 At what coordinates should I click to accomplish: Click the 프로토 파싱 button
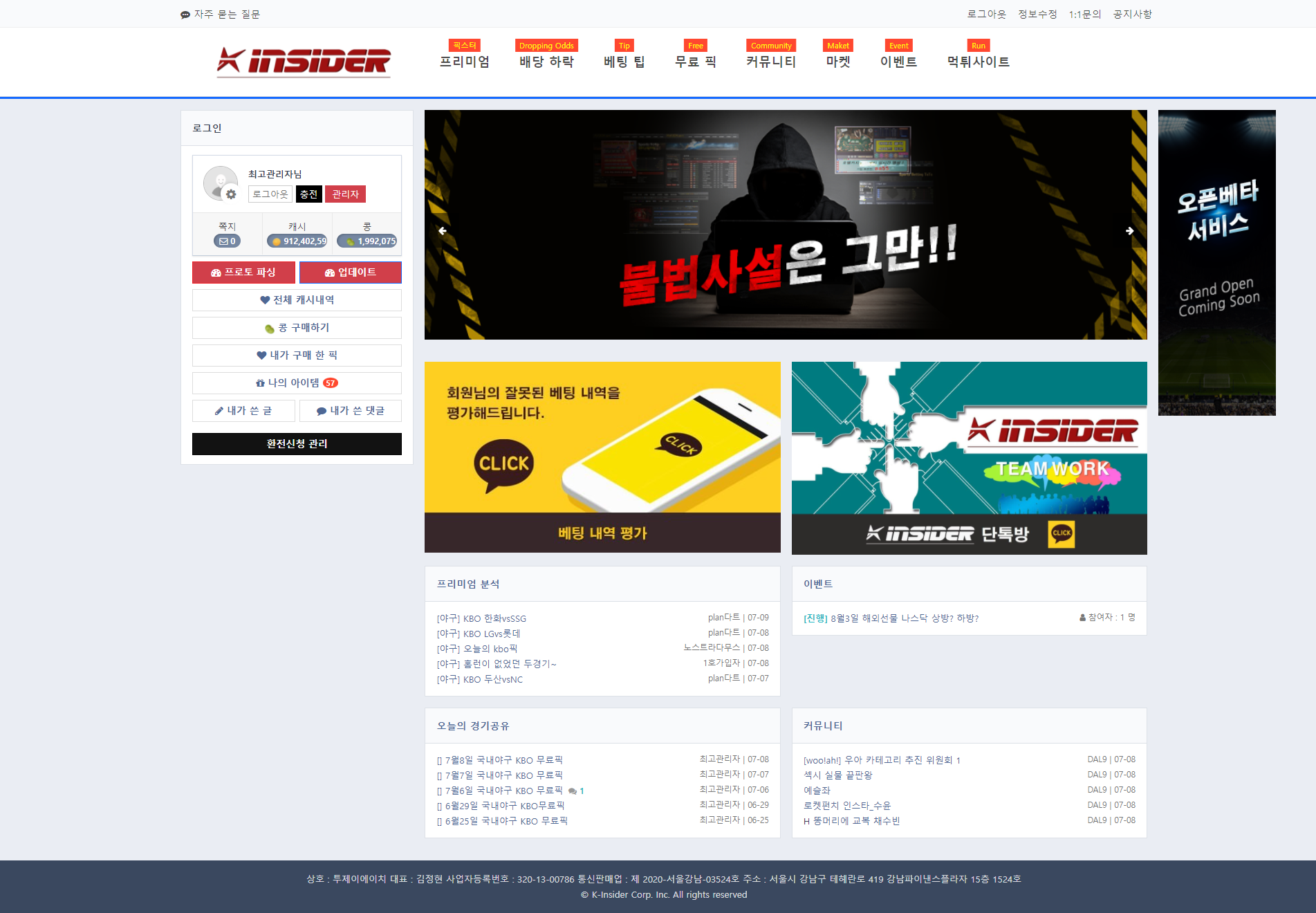pos(243,273)
